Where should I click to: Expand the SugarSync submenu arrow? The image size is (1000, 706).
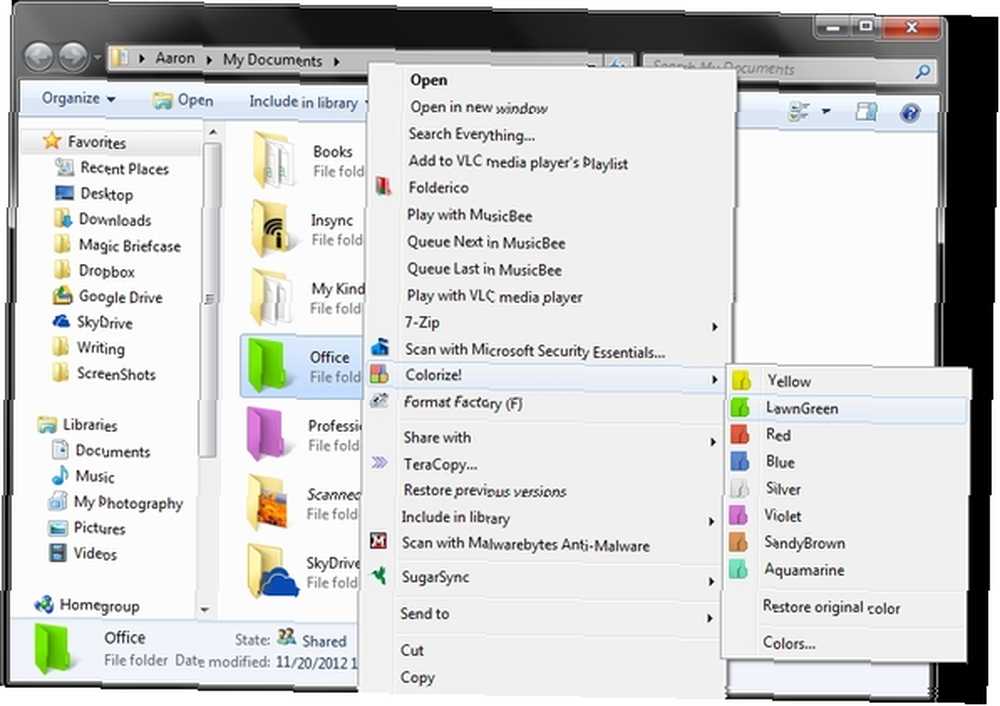(710, 581)
